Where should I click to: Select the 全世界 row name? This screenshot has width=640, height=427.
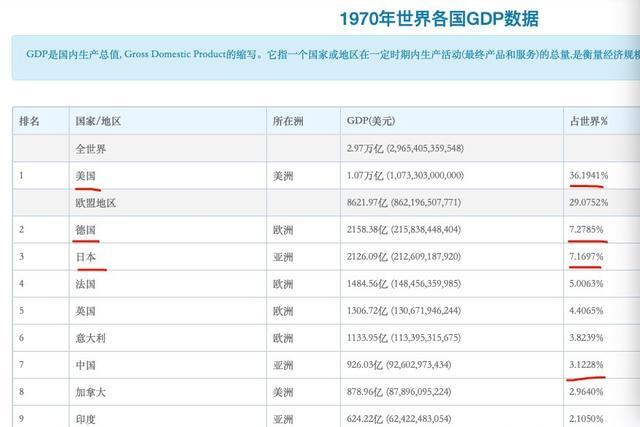pyautogui.click(x=91, y=149)
